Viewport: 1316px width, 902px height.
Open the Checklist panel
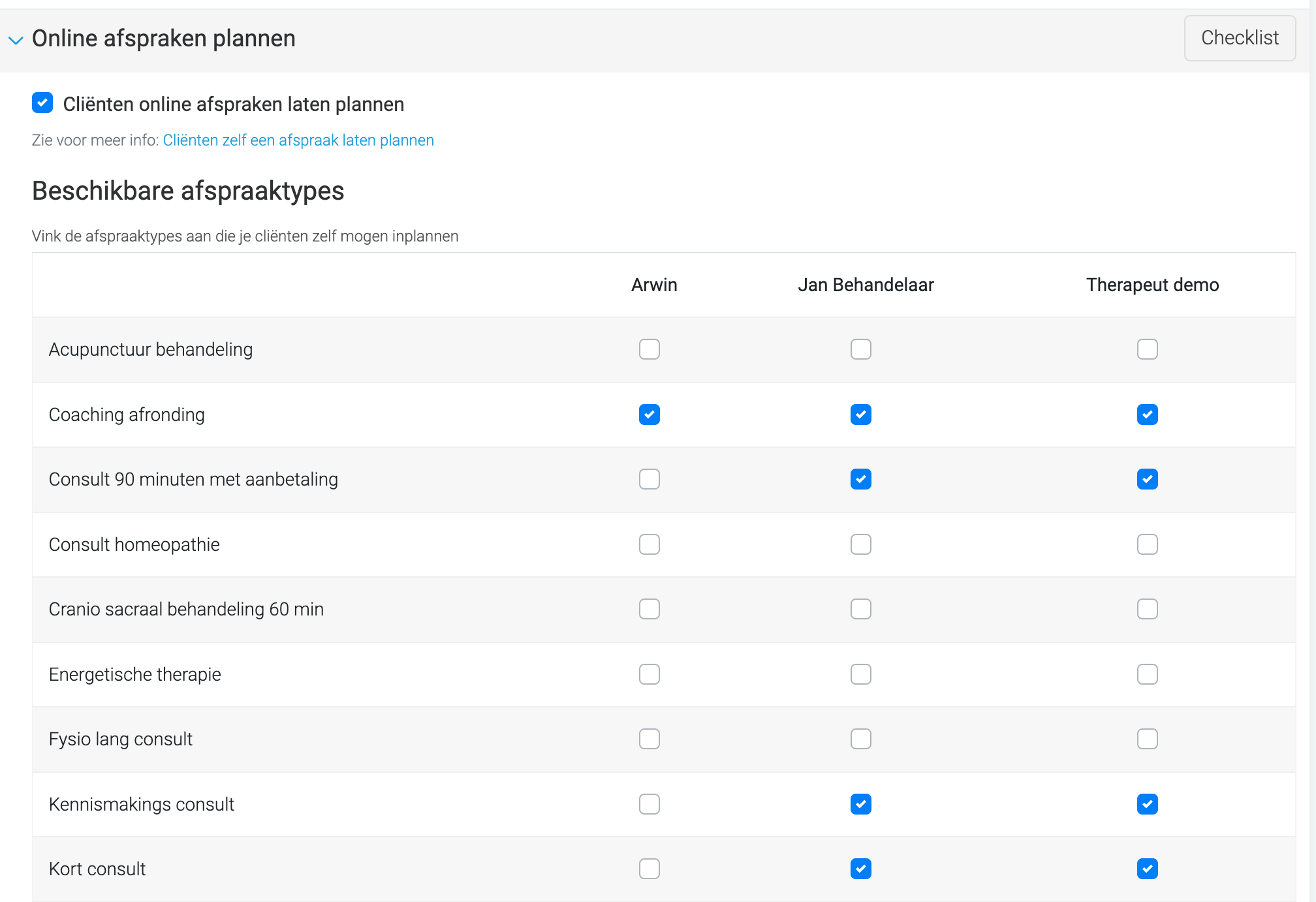1239,38
